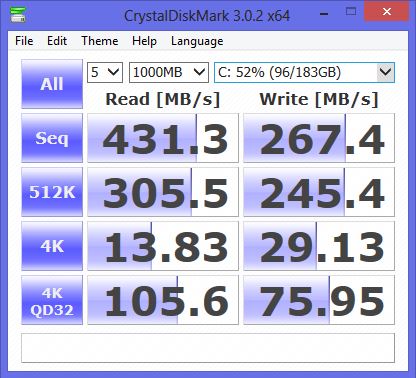Screen dimensions: 416x378
Task: Open the Theme menu
Action: point(100,41)
